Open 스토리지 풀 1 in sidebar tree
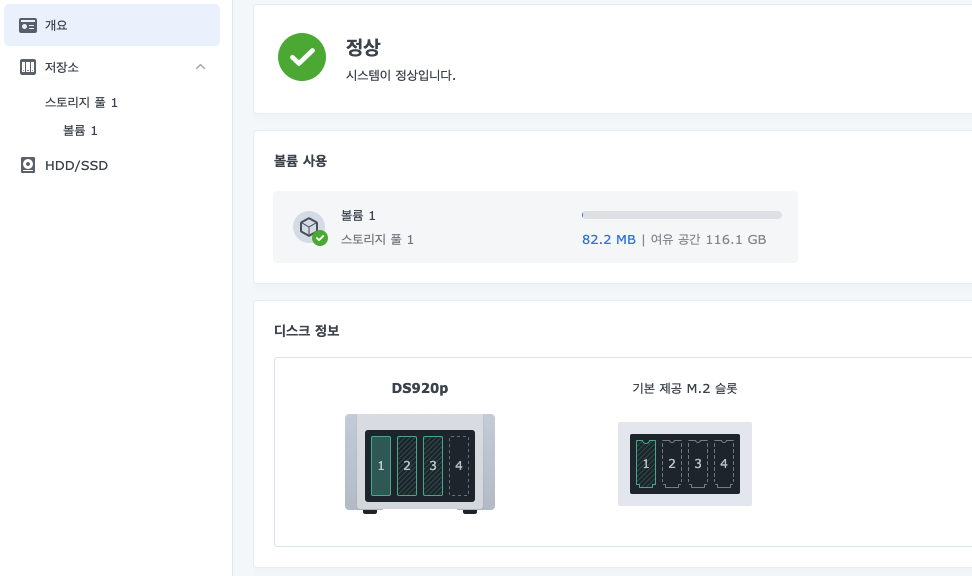 point(81,102)
